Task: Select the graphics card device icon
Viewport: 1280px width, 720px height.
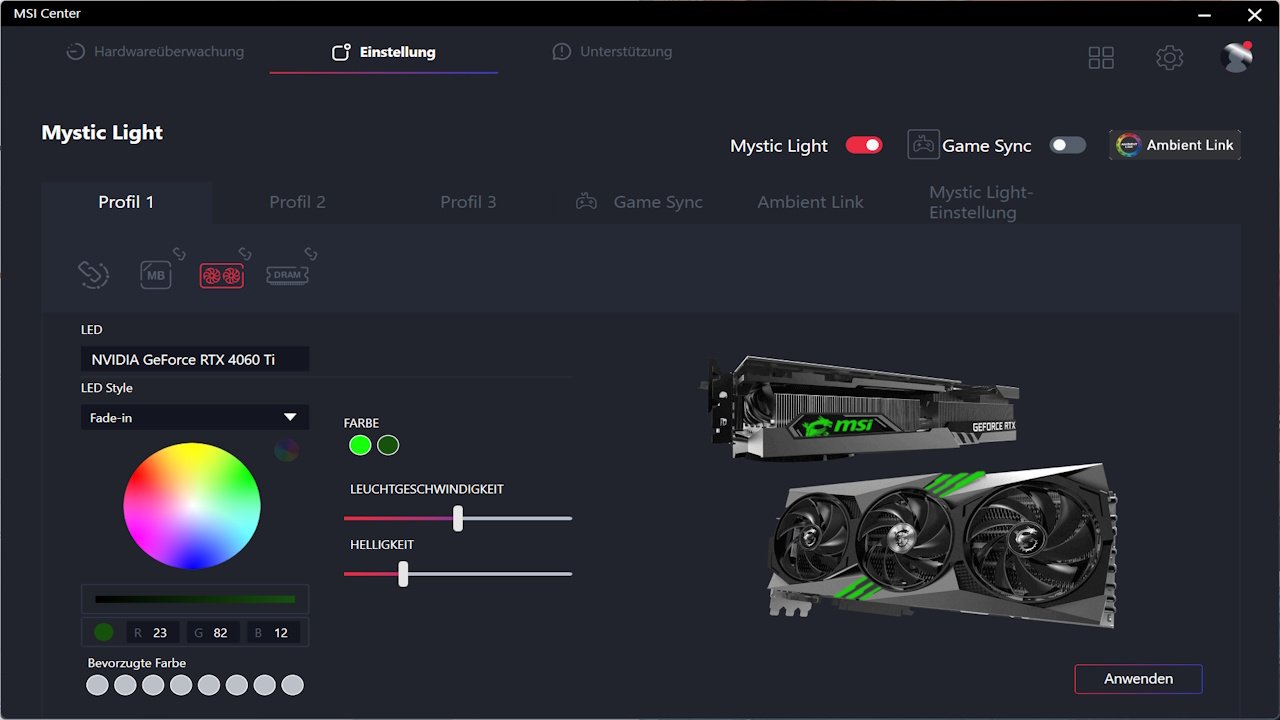Action: coord(221,275)
